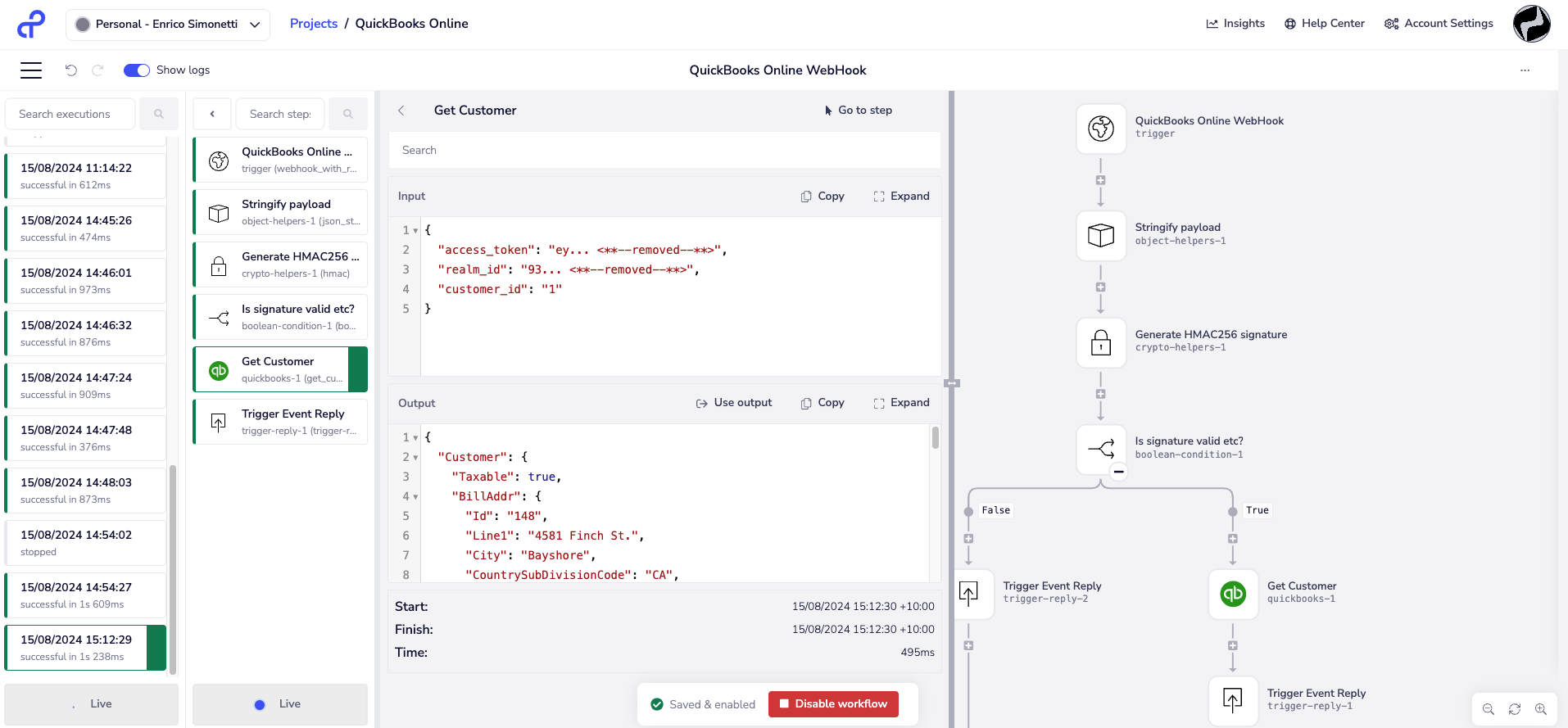
Task: Open Account Settings
Action: [1439, 24]
